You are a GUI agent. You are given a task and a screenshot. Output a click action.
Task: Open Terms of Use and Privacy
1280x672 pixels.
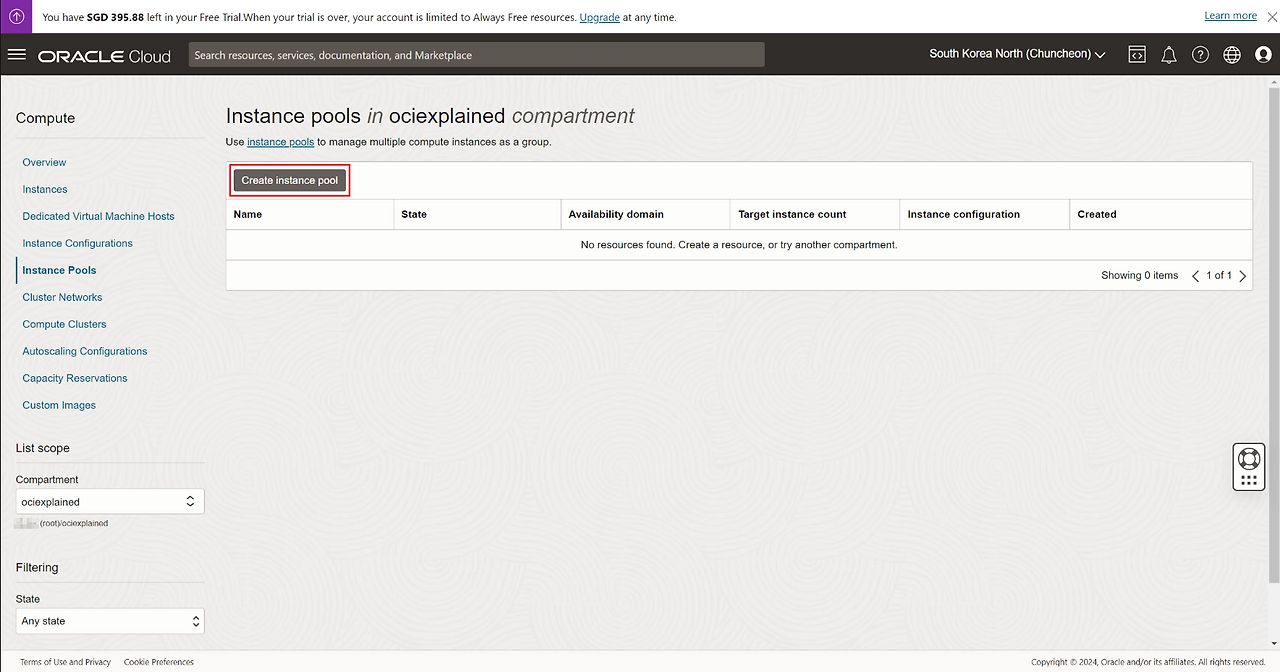click(65, 662)
